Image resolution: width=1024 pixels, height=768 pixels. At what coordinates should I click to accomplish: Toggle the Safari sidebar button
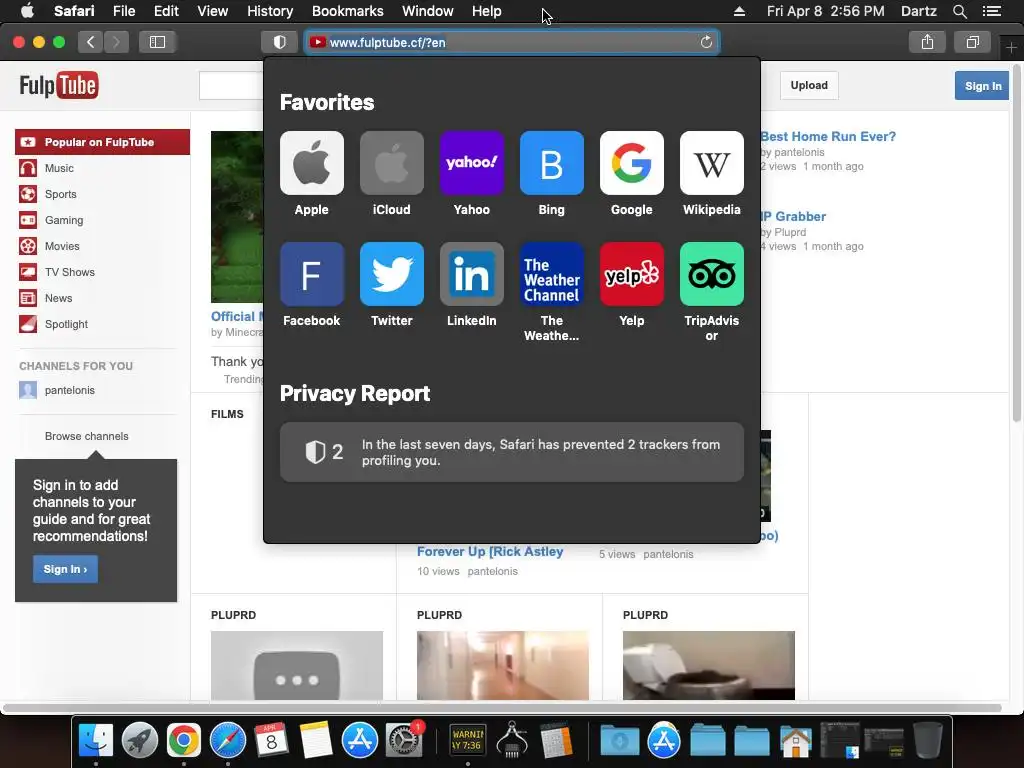point(157,42)
